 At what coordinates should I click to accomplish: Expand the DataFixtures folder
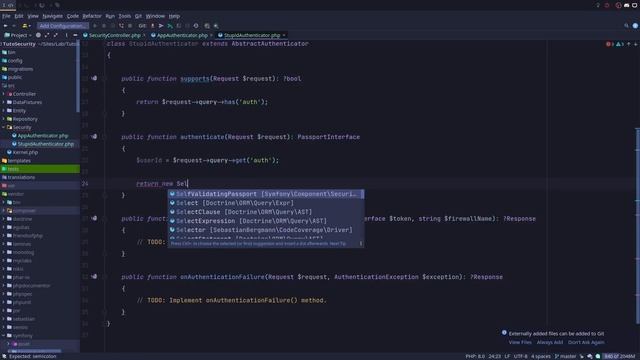click(x=4, y=102)
